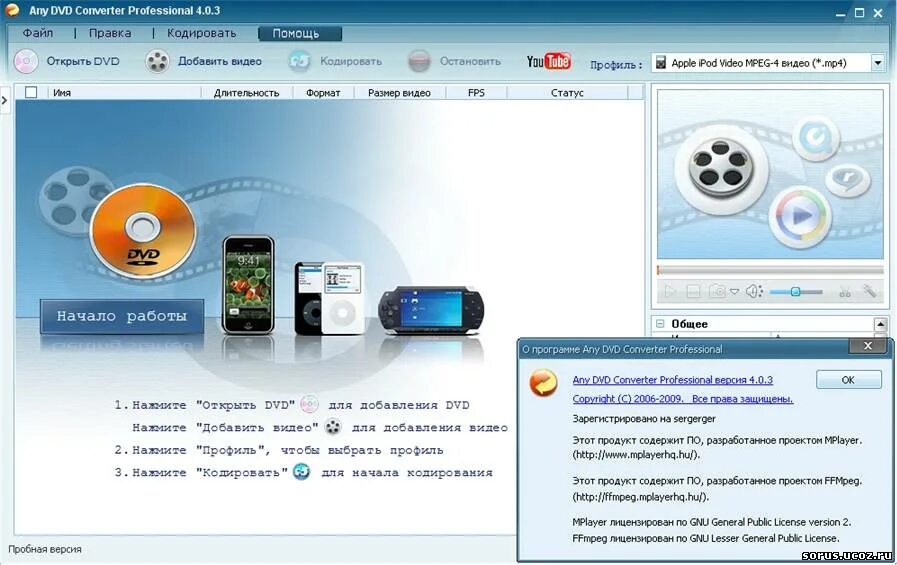Toggle the select-all checkbox in list header
897x565 pixels.
pyautogui.click(x=31, y=92)
